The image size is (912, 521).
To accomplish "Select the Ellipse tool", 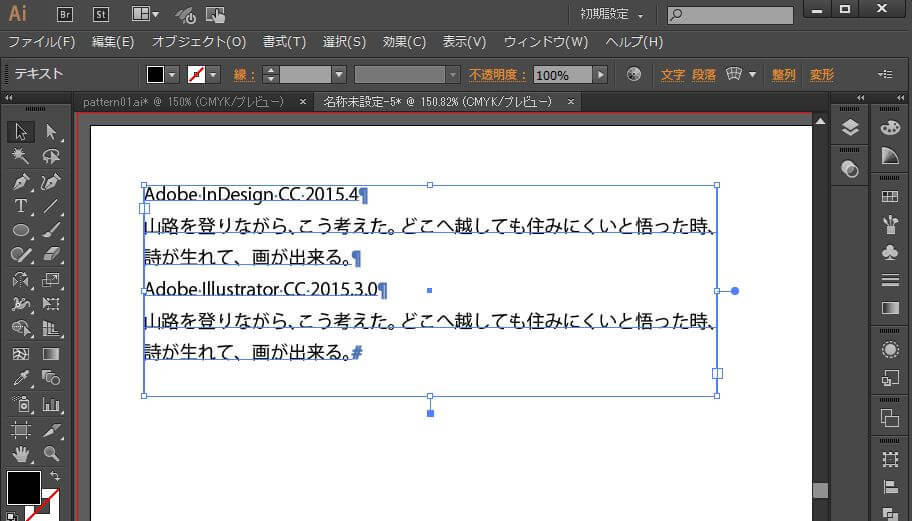I will [21, 230].
